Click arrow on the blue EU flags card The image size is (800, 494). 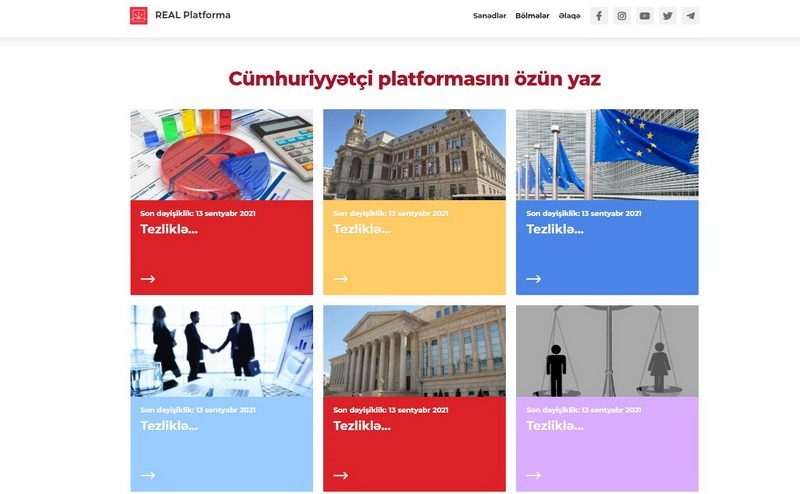[x=534, y=279]
